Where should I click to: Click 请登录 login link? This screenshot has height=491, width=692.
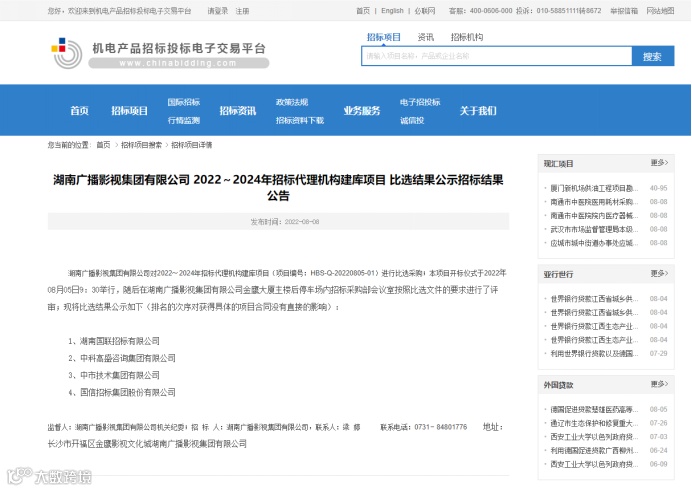pos(218,11)
